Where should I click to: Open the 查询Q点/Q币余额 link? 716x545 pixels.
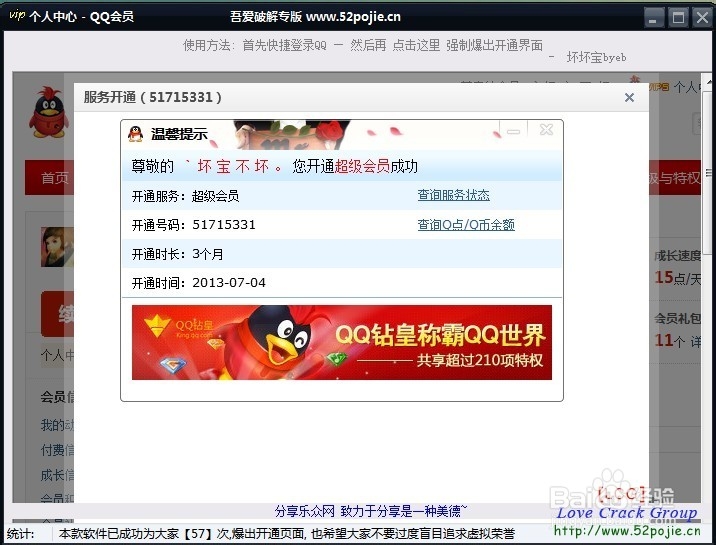tap(466, 225)
